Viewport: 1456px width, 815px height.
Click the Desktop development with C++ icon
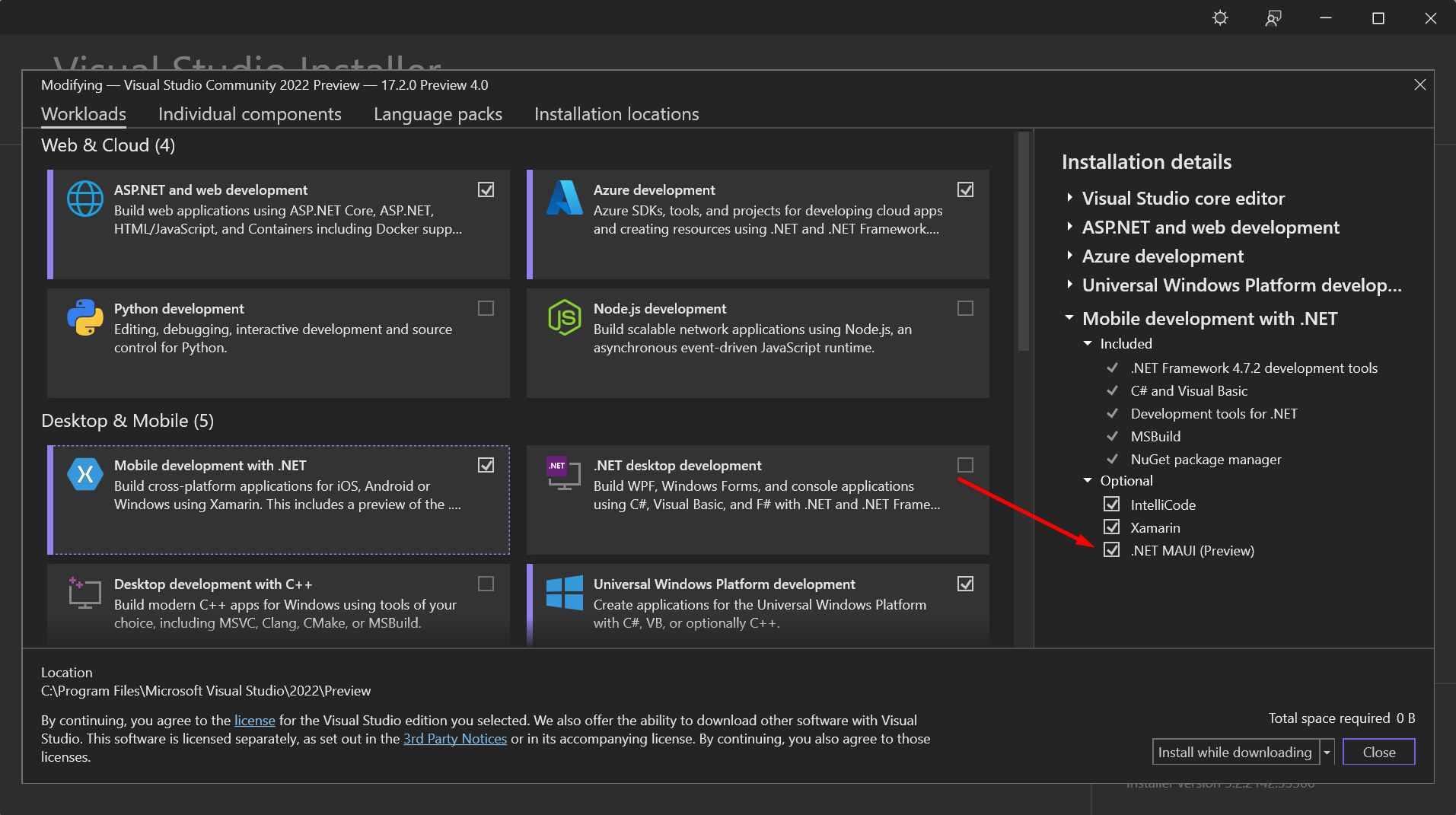[x=84, y=592]
